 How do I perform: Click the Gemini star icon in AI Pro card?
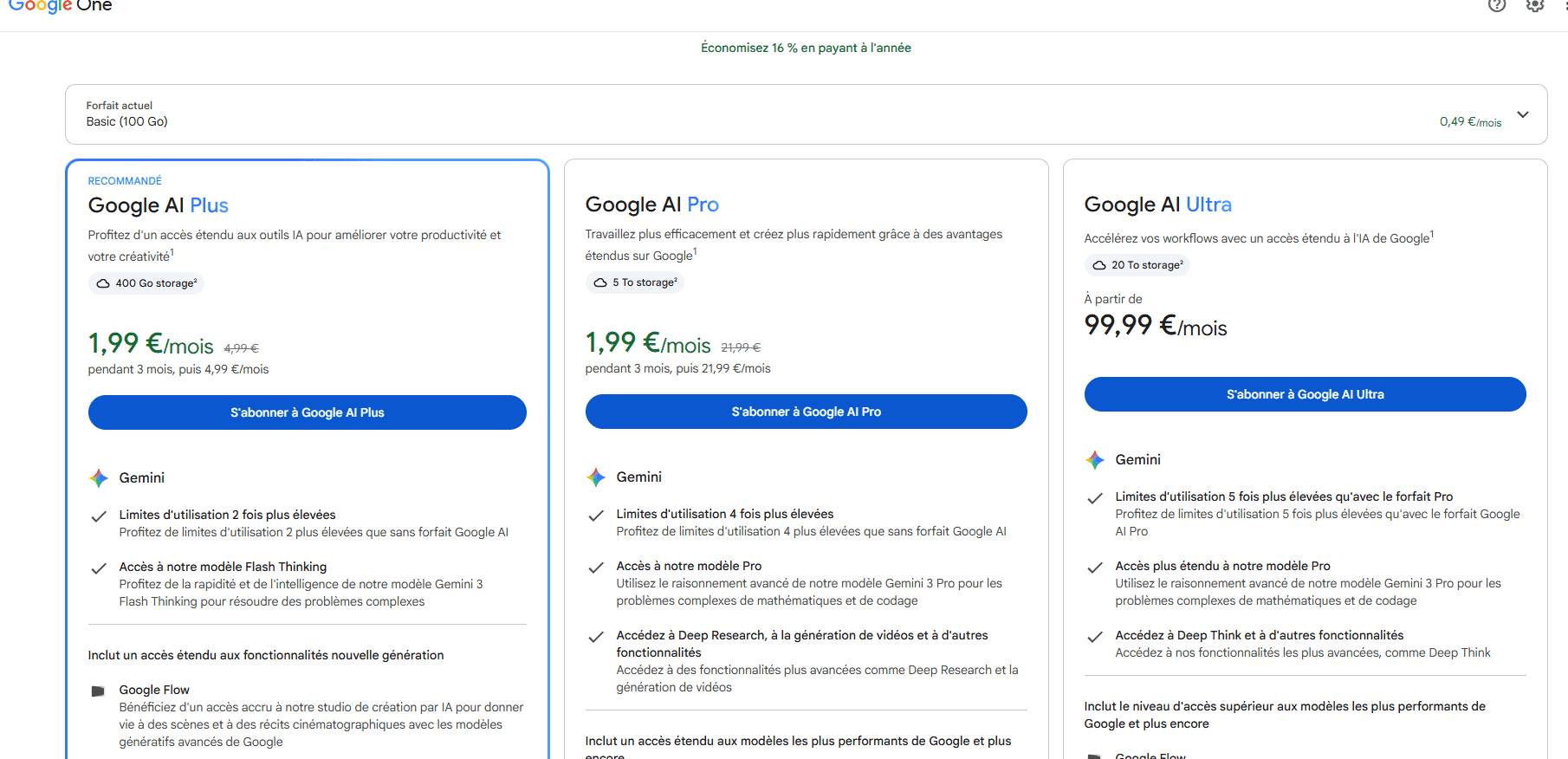(596, 477)
